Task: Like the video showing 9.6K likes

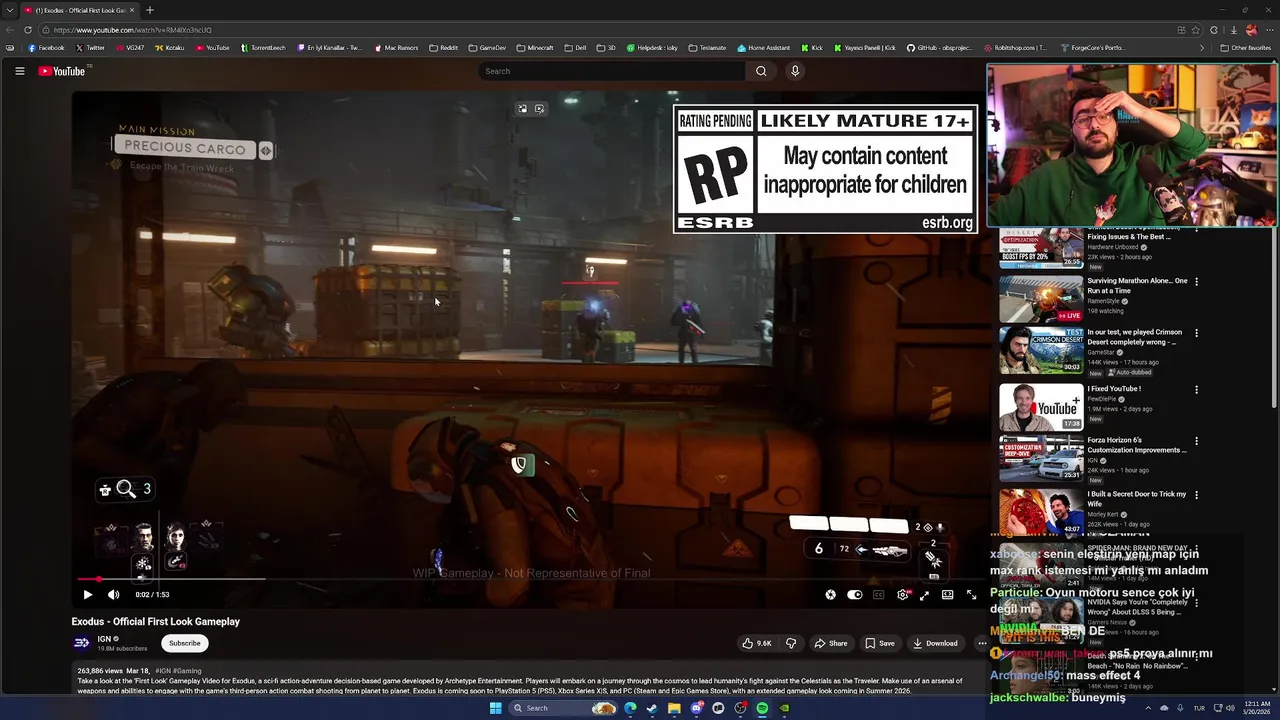Action: click(757, 643)
